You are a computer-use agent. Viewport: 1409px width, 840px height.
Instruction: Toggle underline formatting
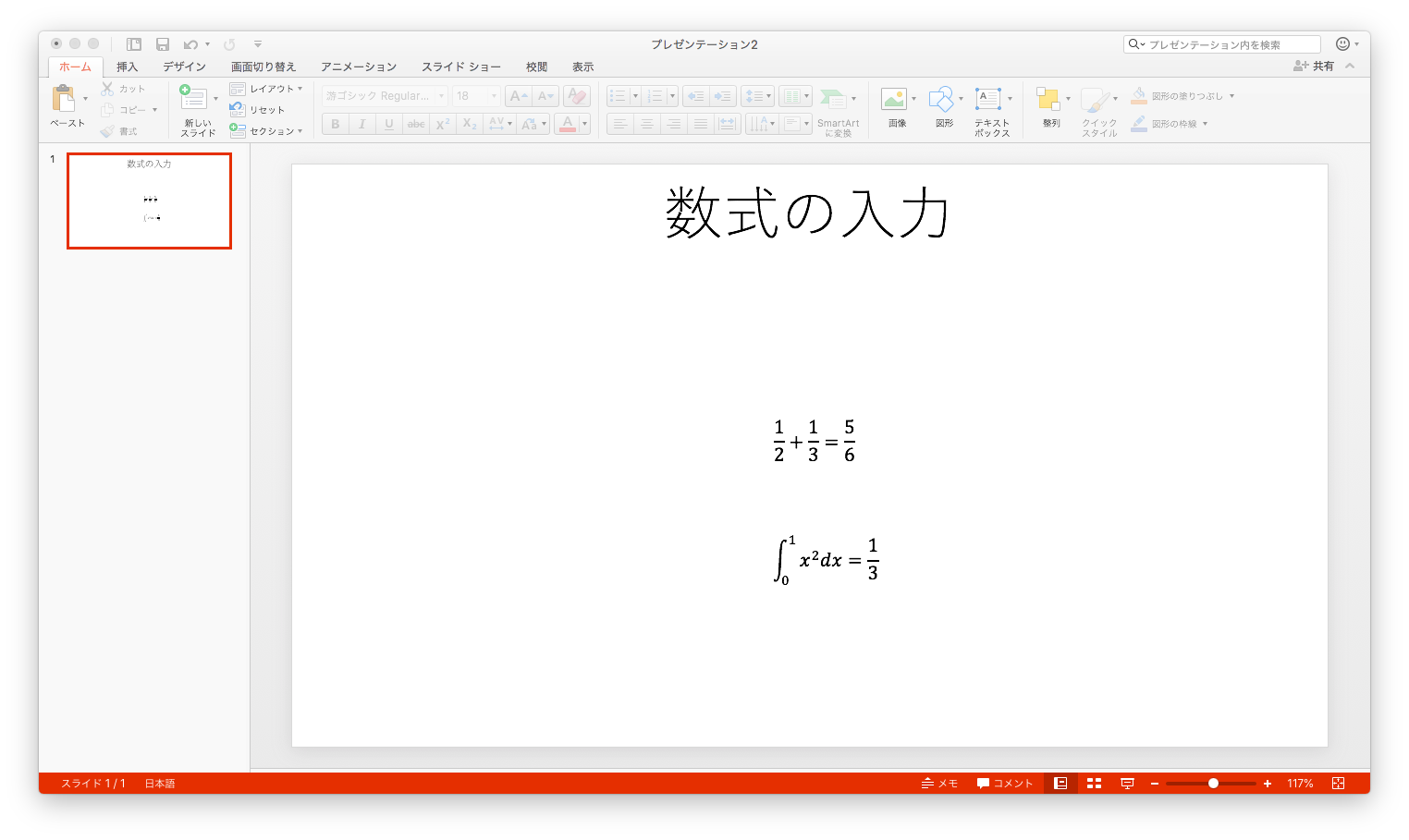point(389,124)
